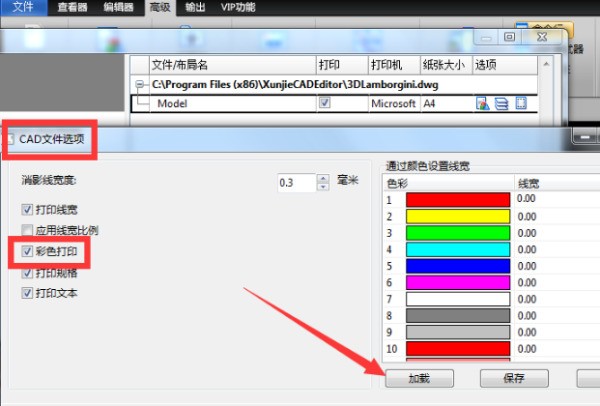The height and width of the screenshot is (406, 600).
Task: Click the 加載 button
Action: coord(419,378)
